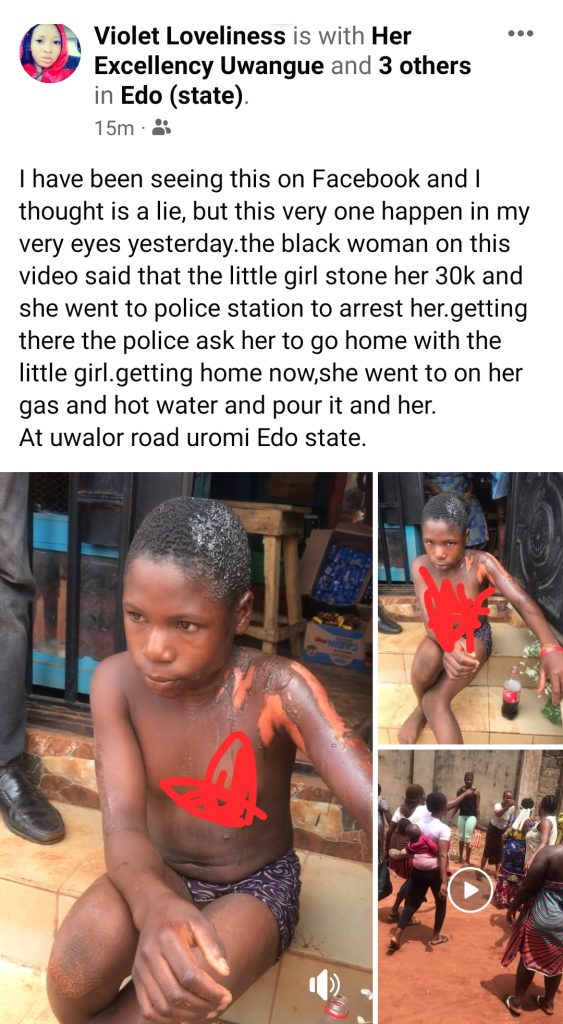Tap the line 'At uwalor road uromi Edo state.'

coord(191,437)
